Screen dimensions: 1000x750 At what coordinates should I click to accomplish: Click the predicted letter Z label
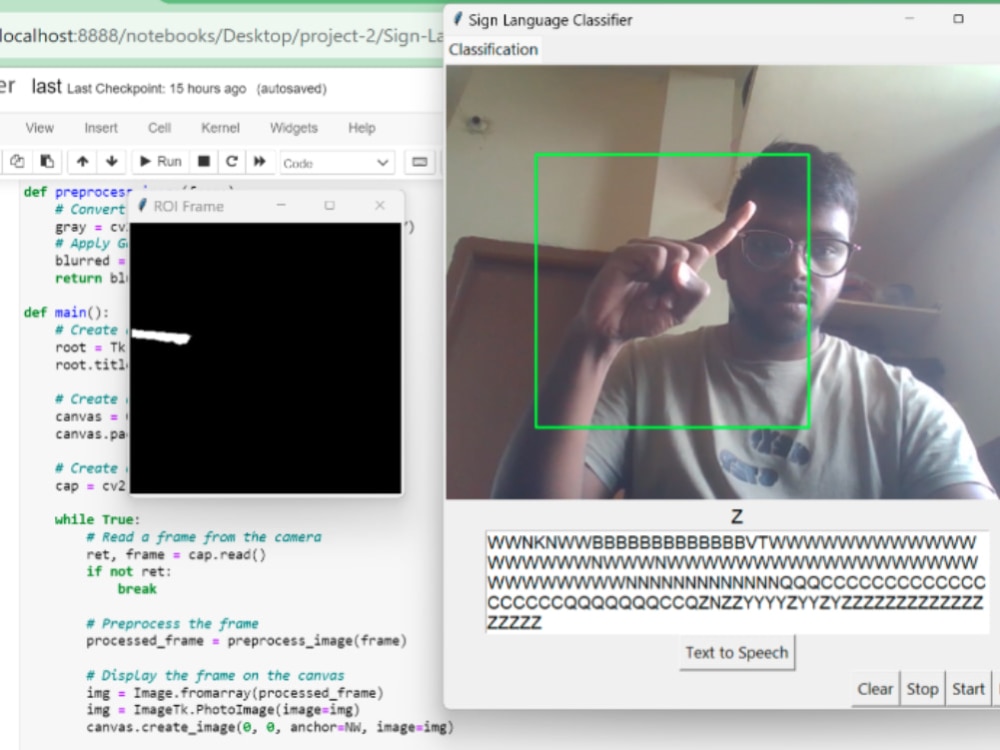click(737, 517)
